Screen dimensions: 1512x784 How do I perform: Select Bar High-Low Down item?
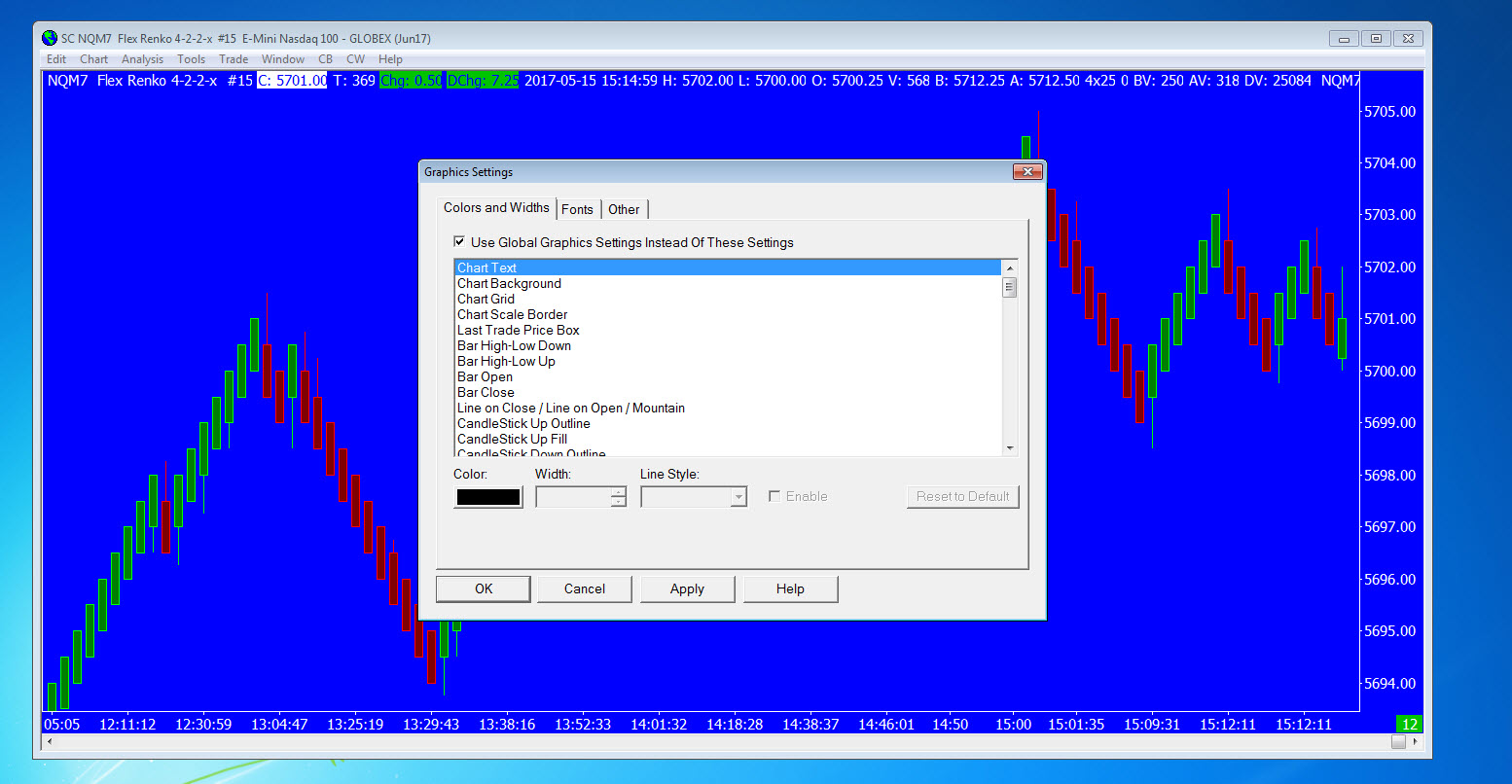click(x=728, y=345)
